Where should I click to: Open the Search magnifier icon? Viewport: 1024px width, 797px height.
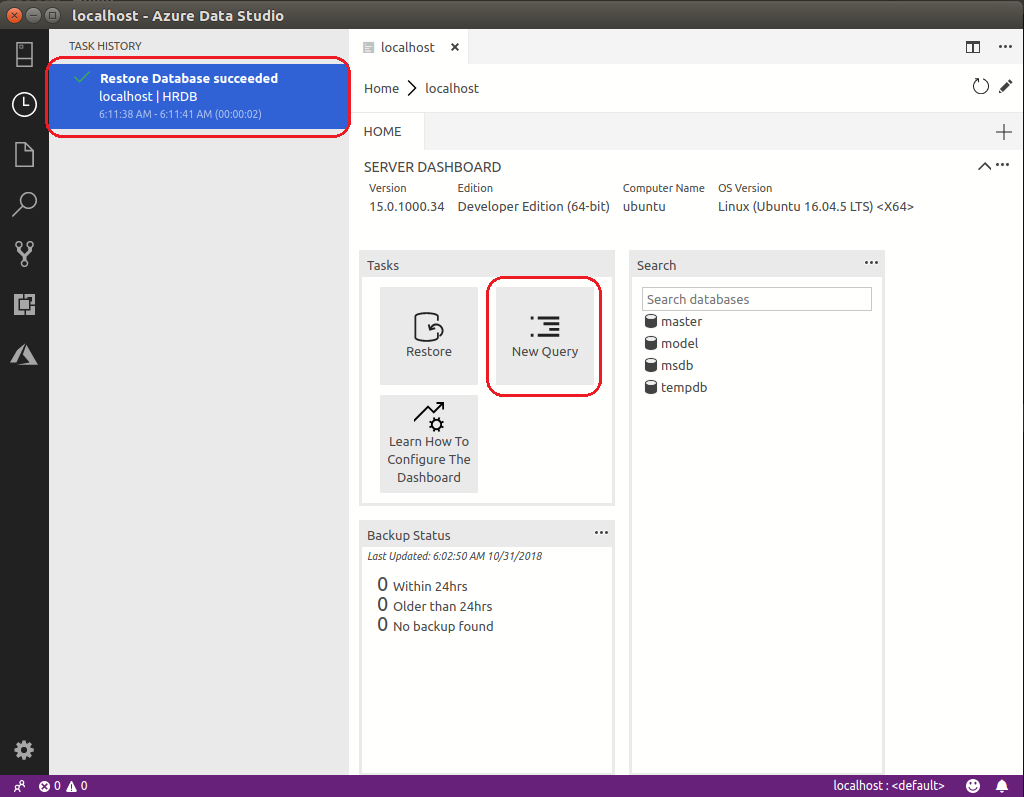click(x=24, y=204)
